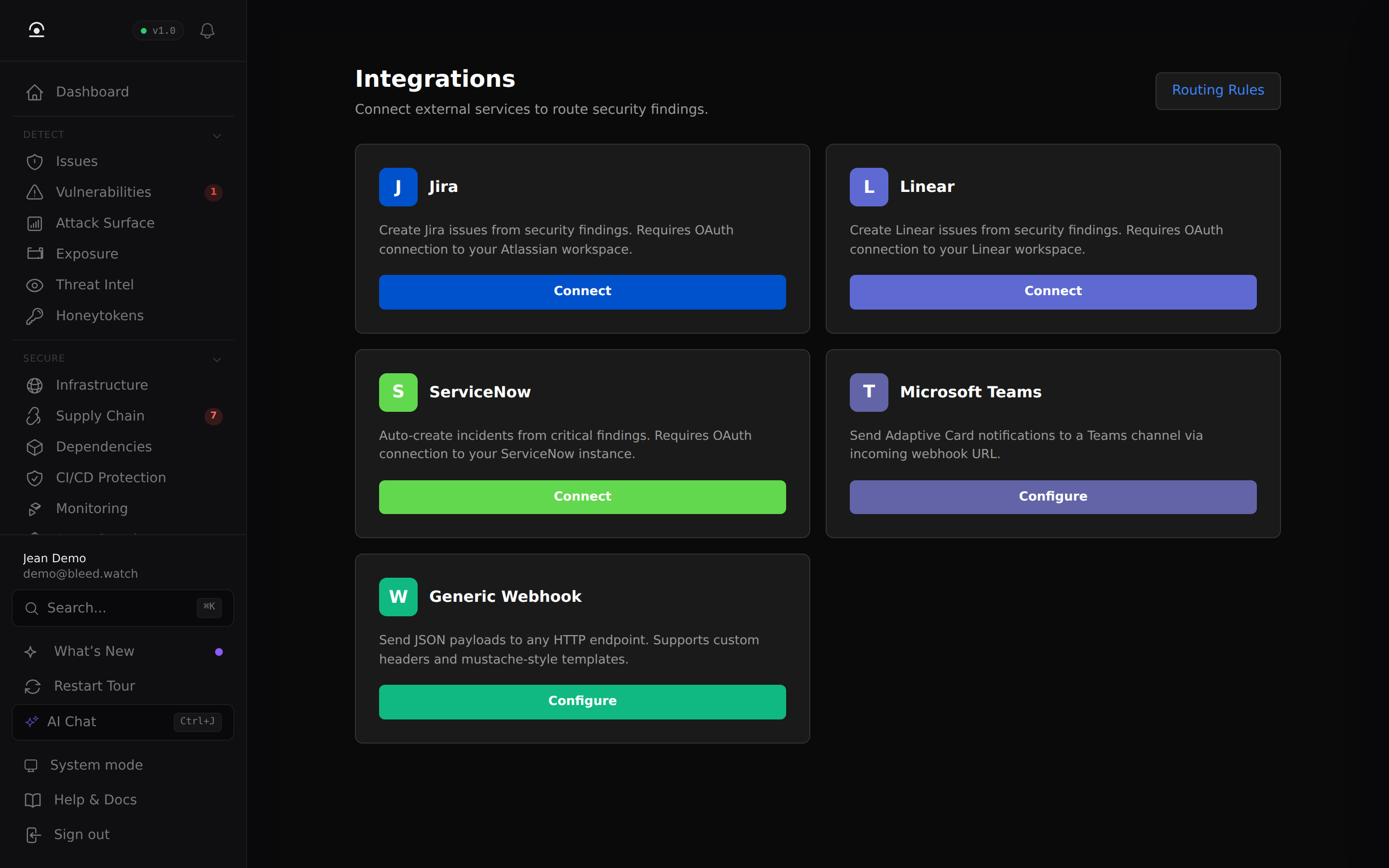Image resolution: width=1389 pixels, height=868 pixels.
Task: Click the Jean Demo user name
Action: (x=54, y=558)
